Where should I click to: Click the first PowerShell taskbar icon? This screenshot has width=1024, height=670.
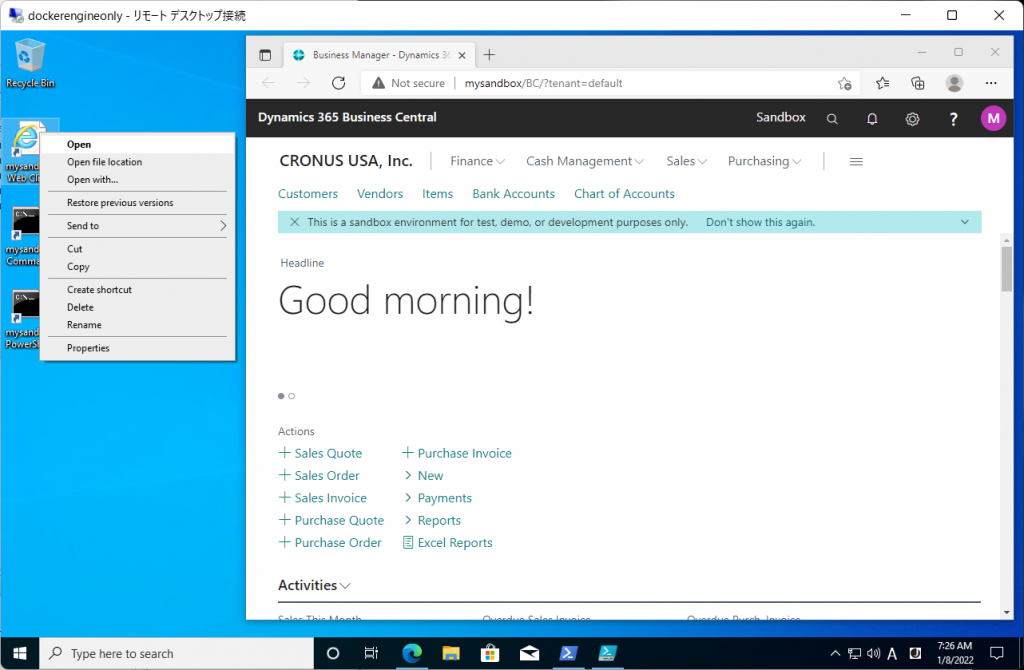pos(568,653)
